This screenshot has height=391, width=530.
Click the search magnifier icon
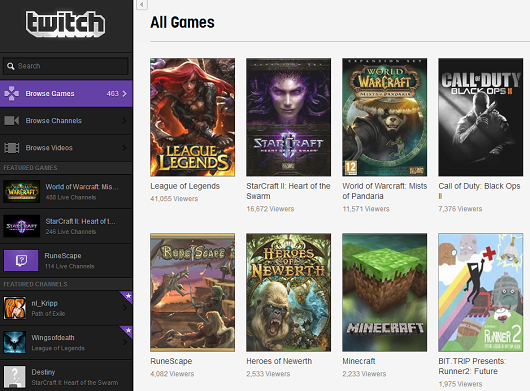(x=11, y=66)
